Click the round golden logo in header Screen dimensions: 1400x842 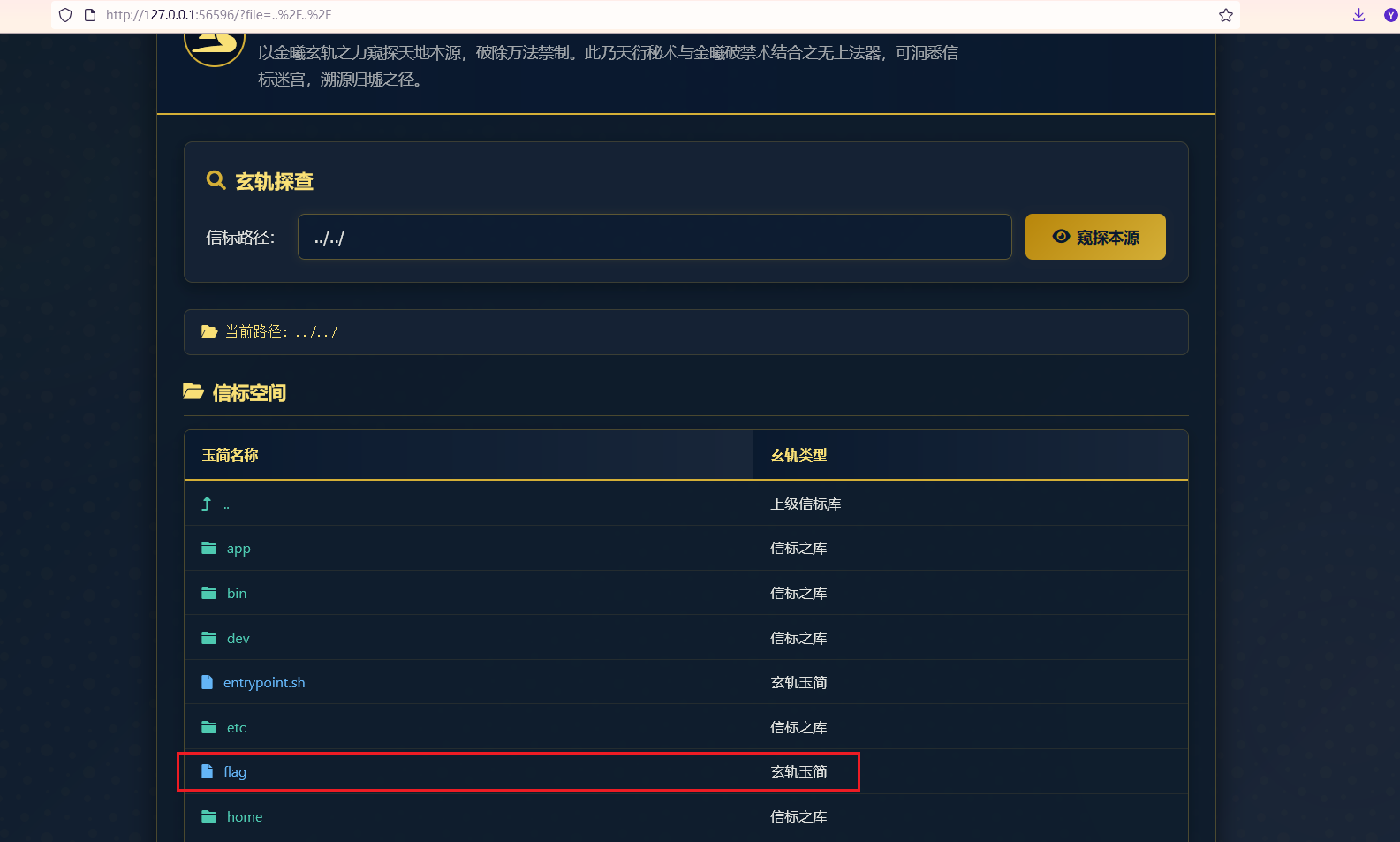[x=214, y=42]
